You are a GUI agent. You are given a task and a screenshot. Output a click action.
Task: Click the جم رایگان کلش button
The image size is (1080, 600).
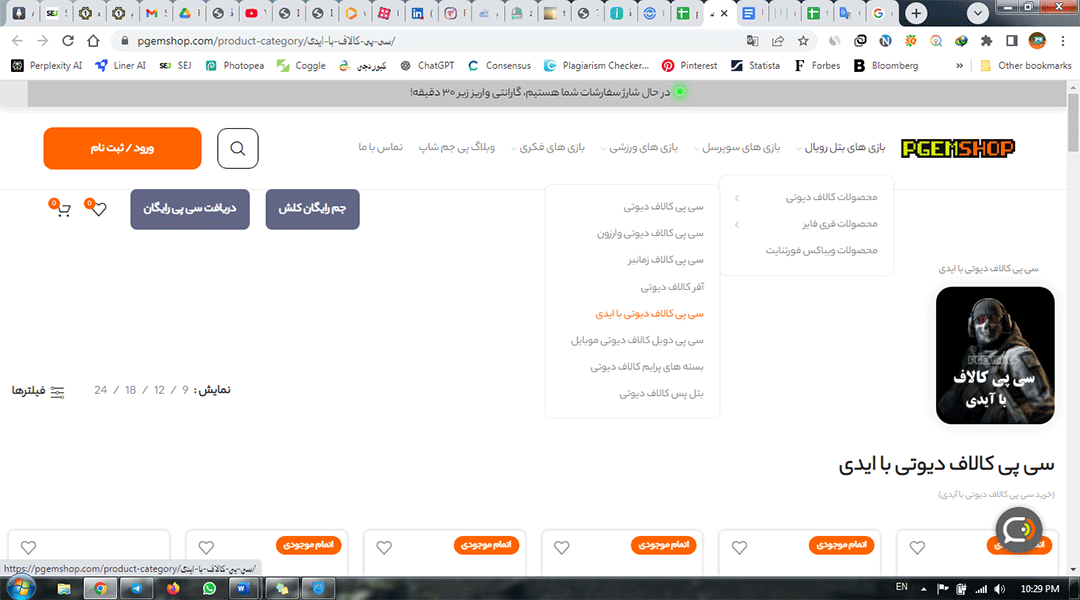tap(312, 209)
